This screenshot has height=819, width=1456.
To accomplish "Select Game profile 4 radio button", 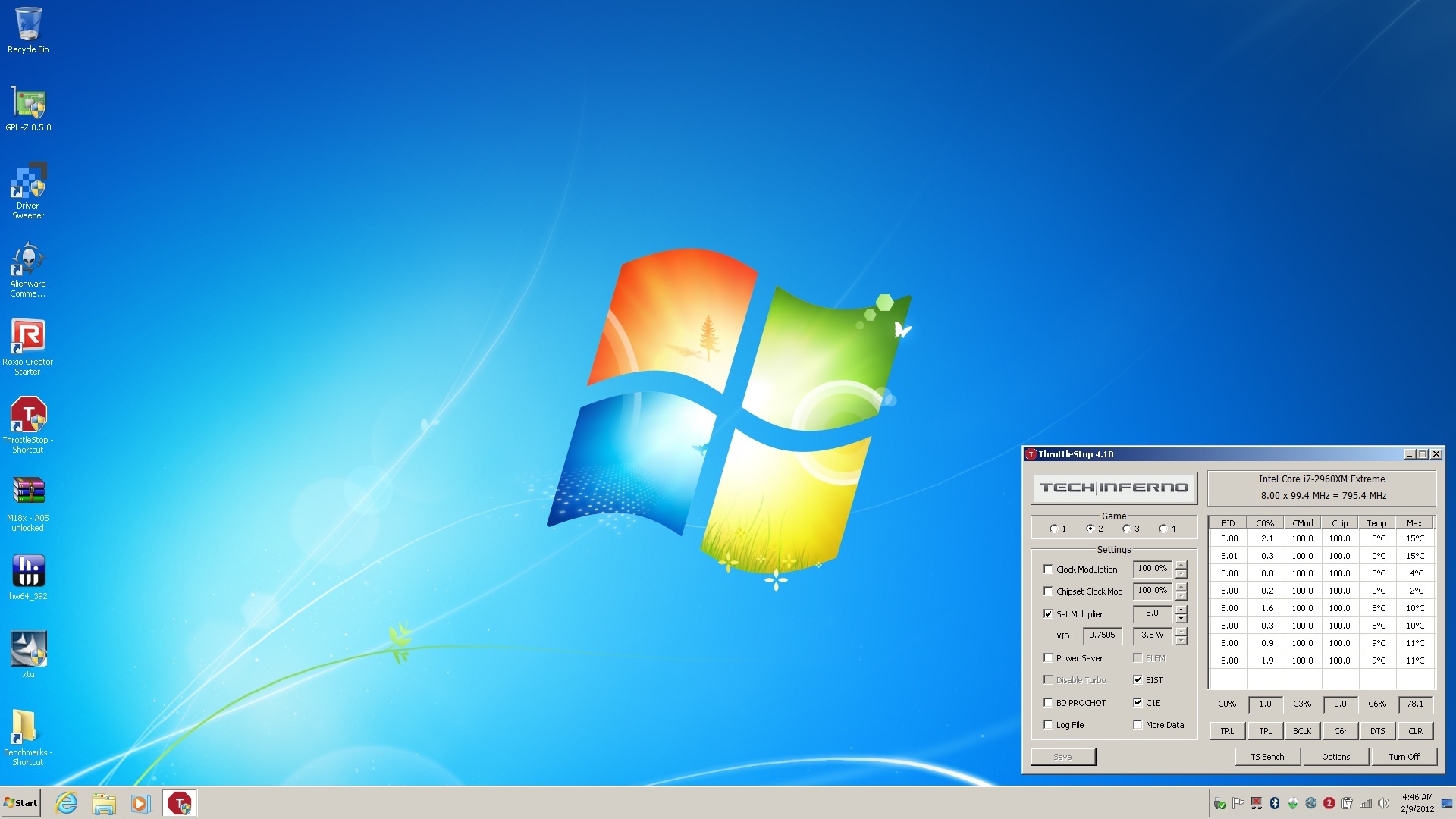I will pos(1163,529).
